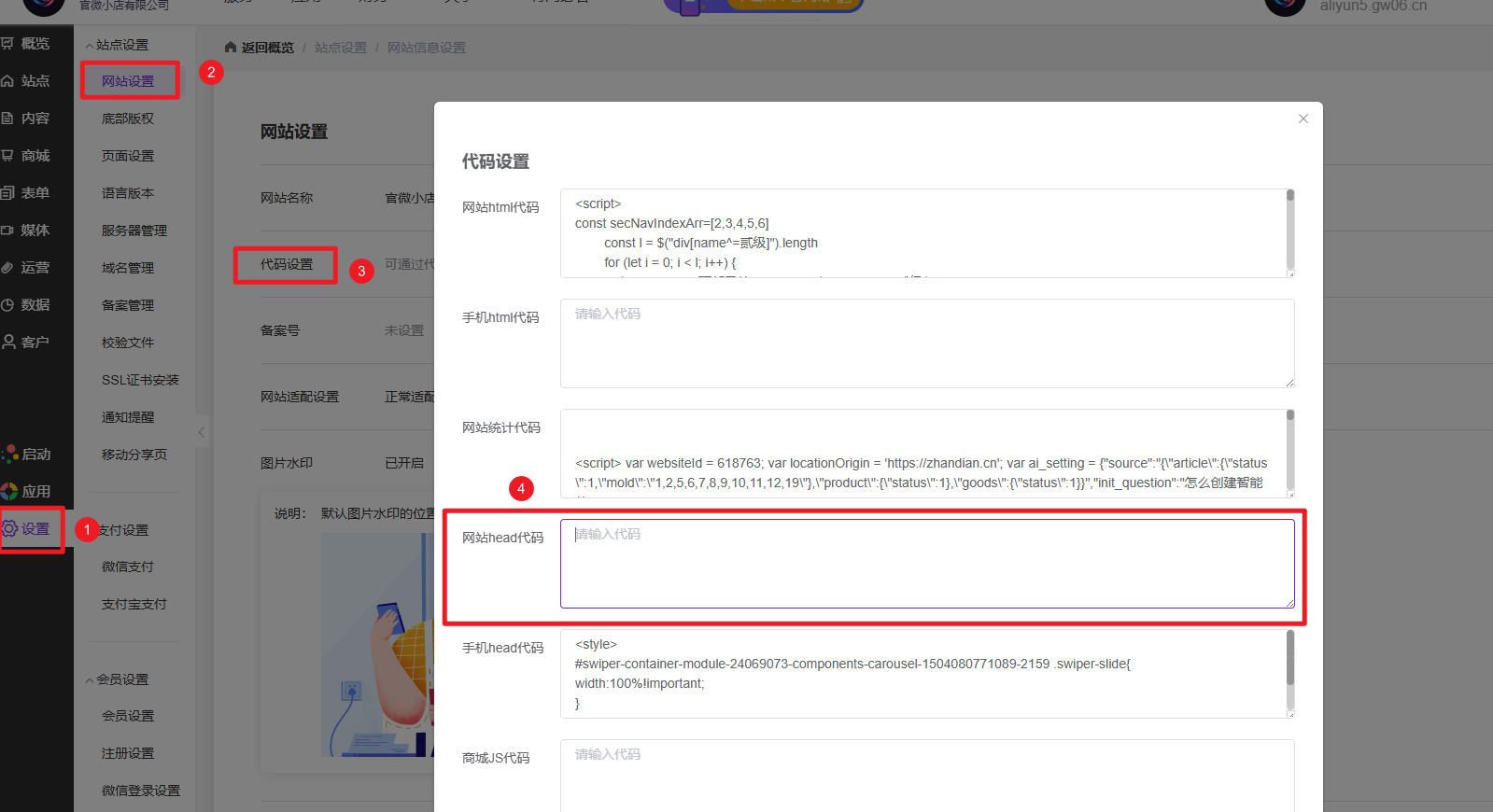The image size is (1493, 812).
Task: Open 微信登录设置 in the submenu
Action: 141,791
